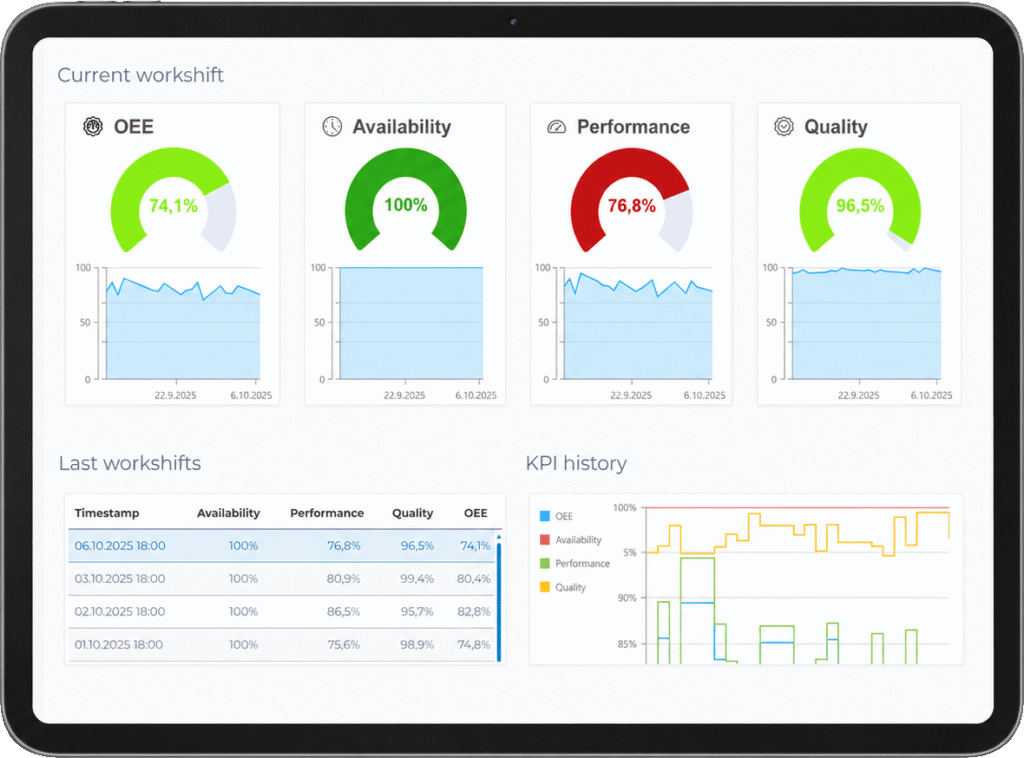The height and width of the screenshot is (758, 1024).
Task: Toggle the OEE legend blue swatch
Action: pyautogui.click(x=545, y=516)
